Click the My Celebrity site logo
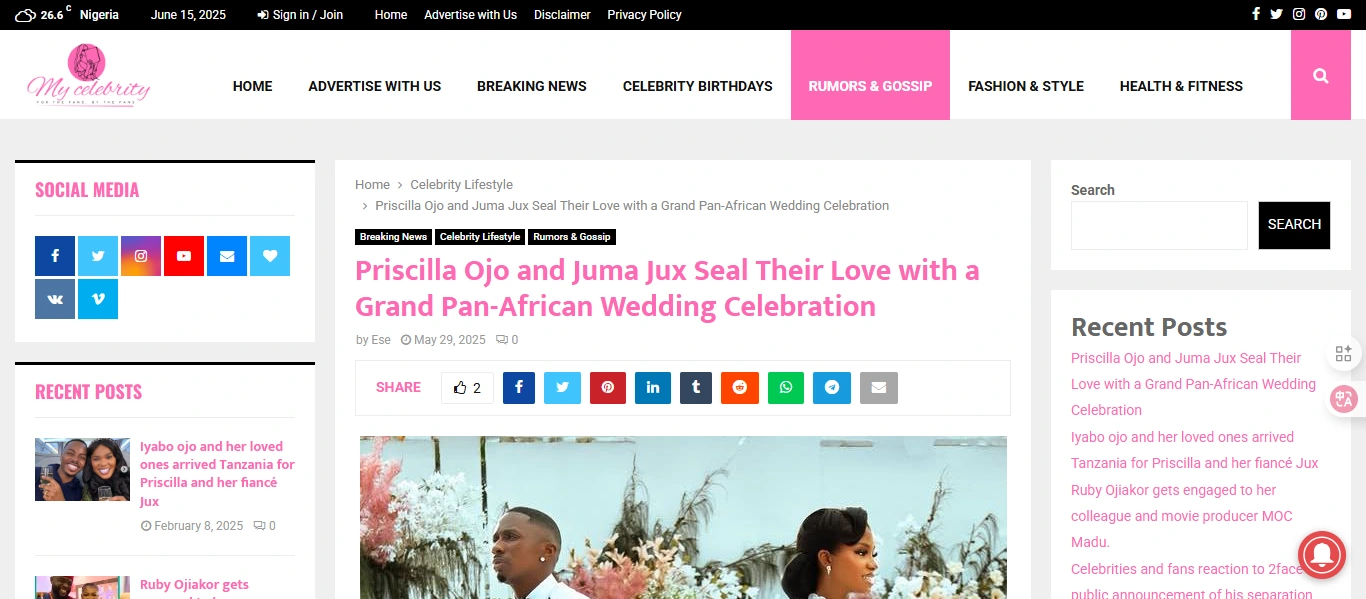Image resolution: width=1366 pixels, height=599 pixels. pos(88,75)
